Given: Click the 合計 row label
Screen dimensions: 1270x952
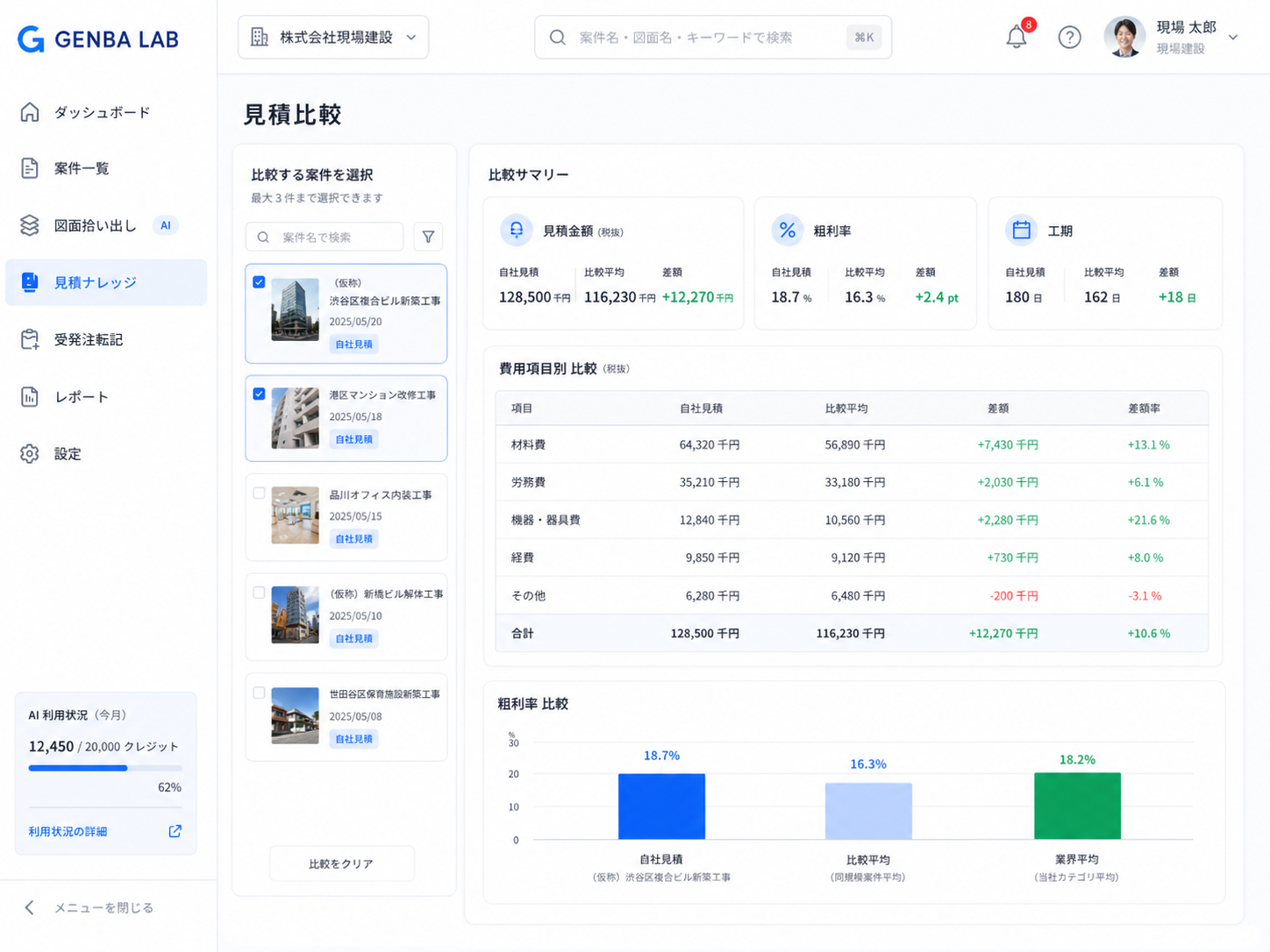Looking at the screenshot, I should (523, 633).
